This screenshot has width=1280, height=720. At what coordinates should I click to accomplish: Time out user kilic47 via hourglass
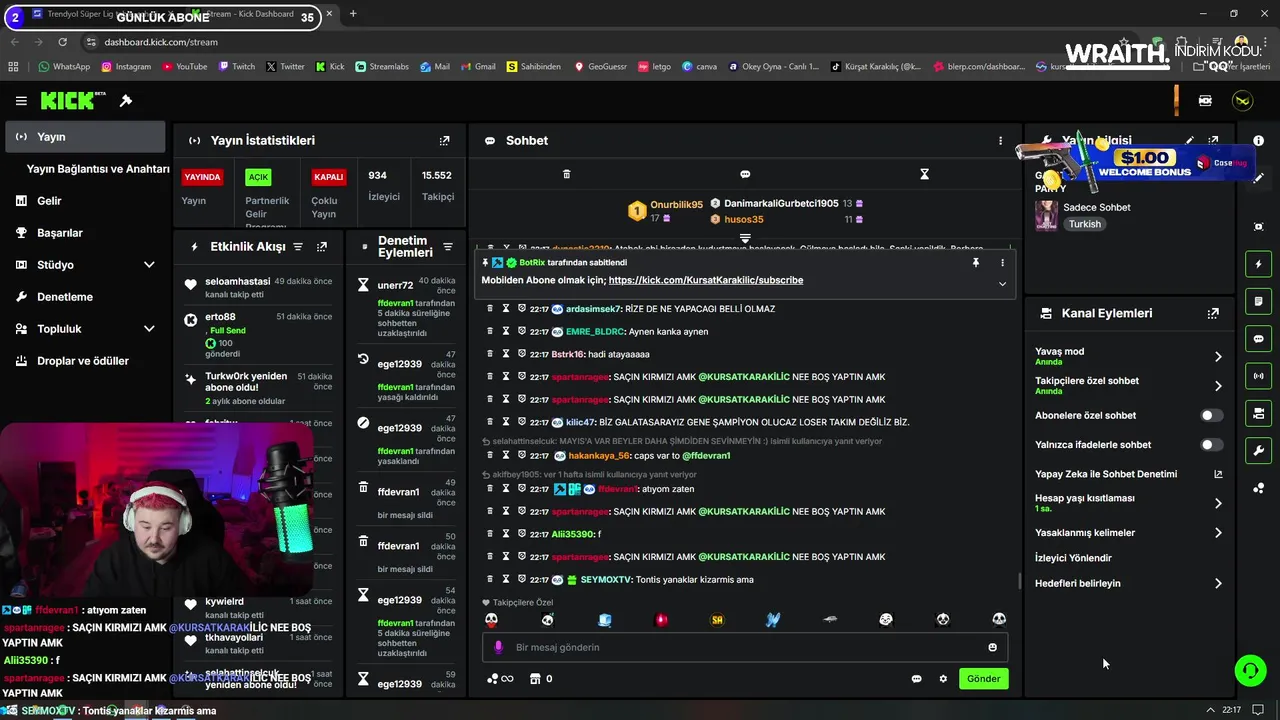[506, 422]
